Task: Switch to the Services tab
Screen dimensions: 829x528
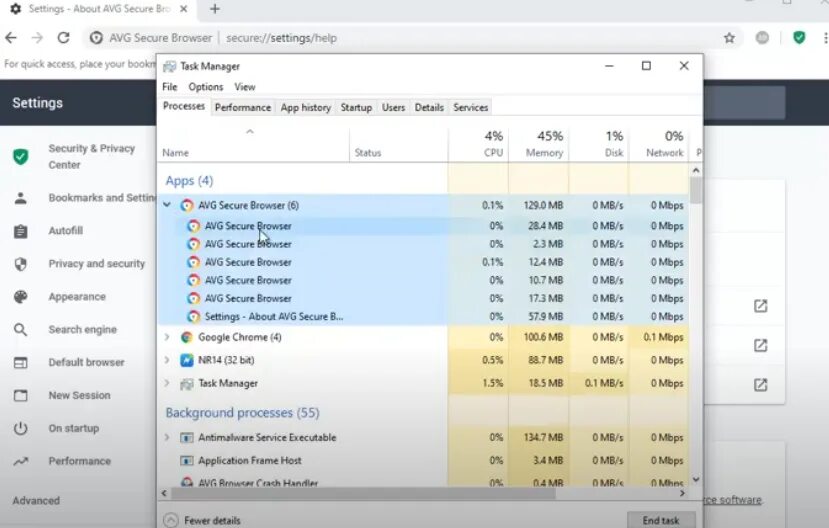Action: pyautogui.click(x=471, y=107)
